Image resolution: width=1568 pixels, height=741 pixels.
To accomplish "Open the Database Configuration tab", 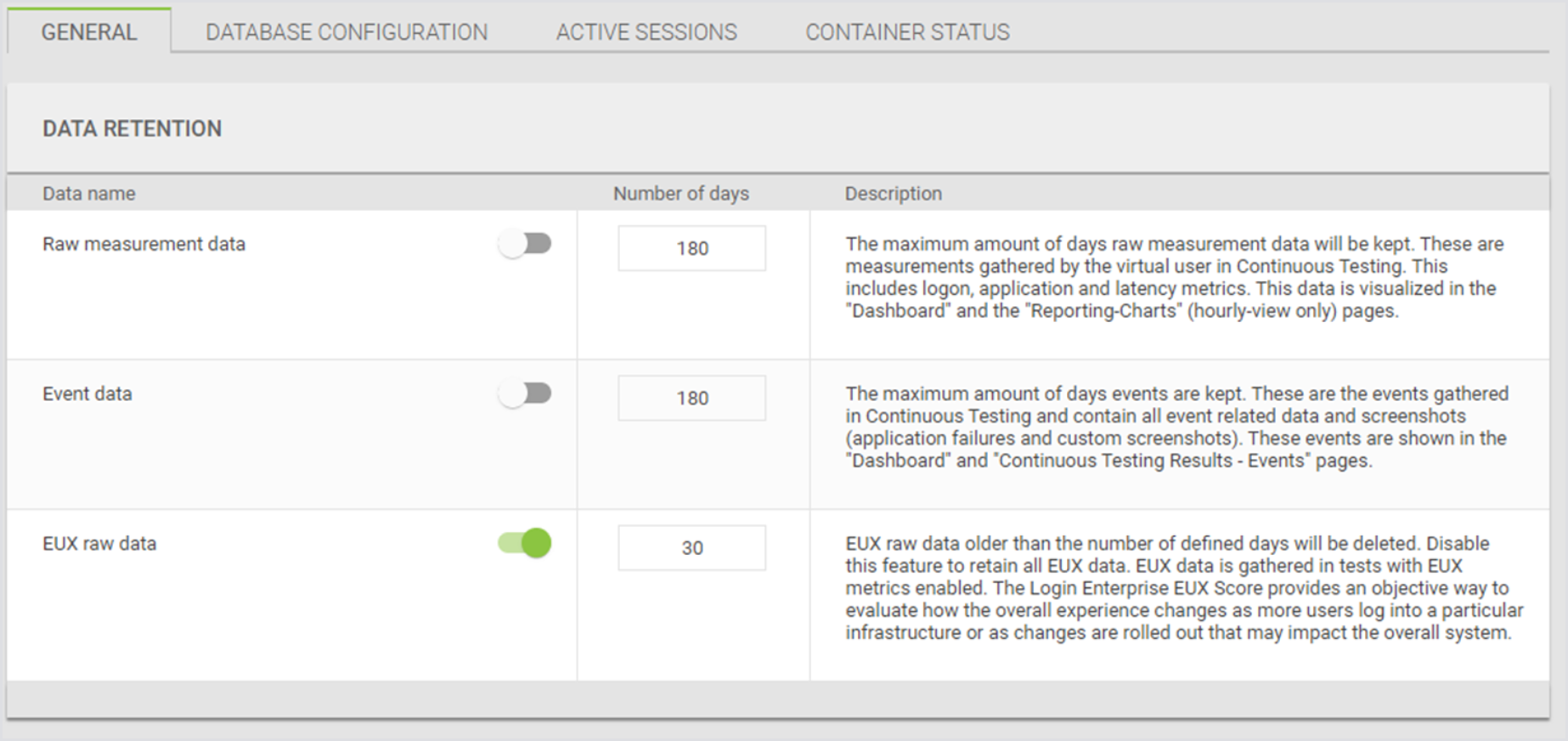I will point(347,32).
